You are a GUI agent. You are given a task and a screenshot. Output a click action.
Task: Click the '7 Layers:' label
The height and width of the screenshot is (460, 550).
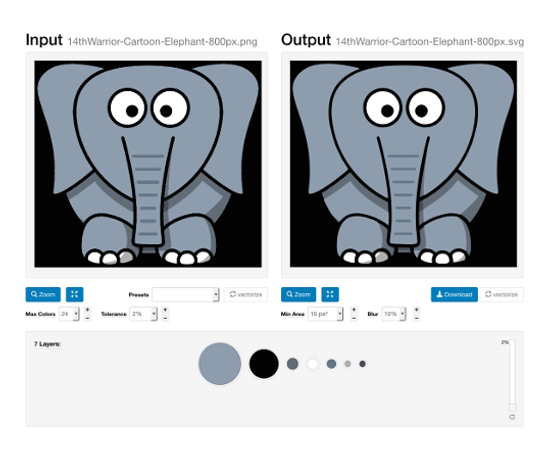[47, 344]
